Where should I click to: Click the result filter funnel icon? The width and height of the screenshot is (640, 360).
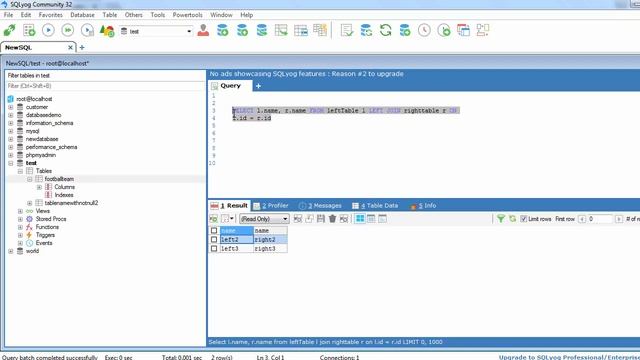point(501,219)
